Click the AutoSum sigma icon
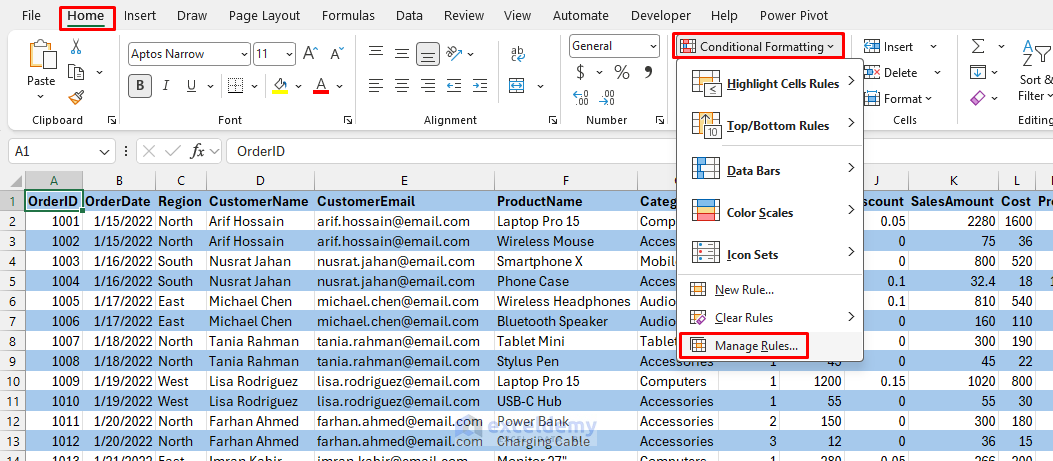 (x=978, y=46)
